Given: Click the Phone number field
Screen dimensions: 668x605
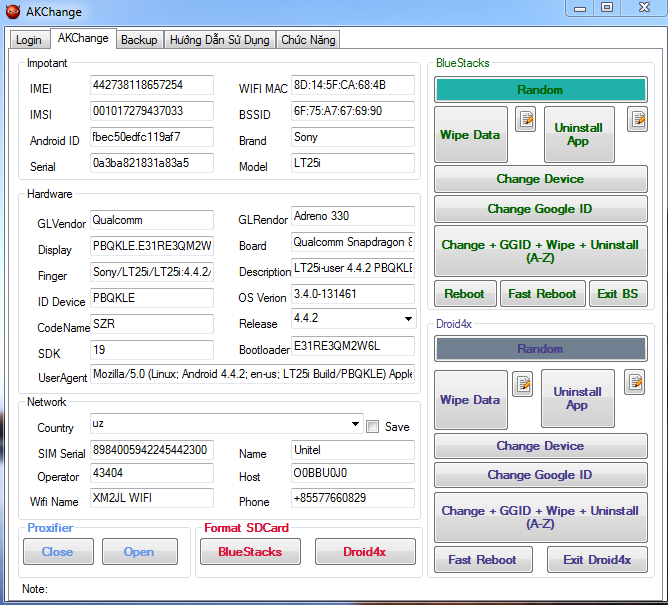Looking at the screenshot, I should (x=352, y=498).
